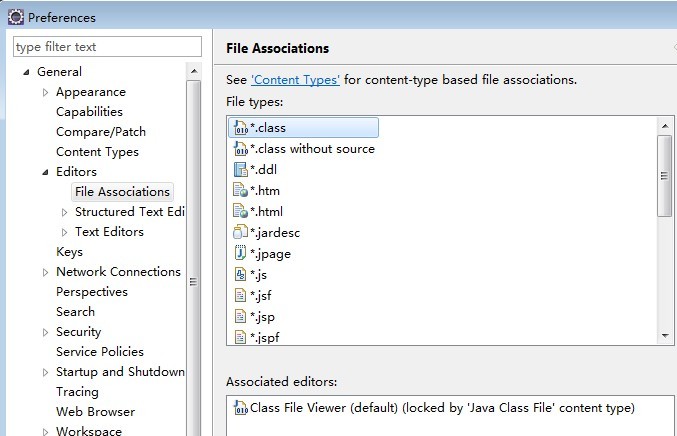The image size is (677, 436).
Task: Expand the Security preferences node
Action: tap(45, 332)
